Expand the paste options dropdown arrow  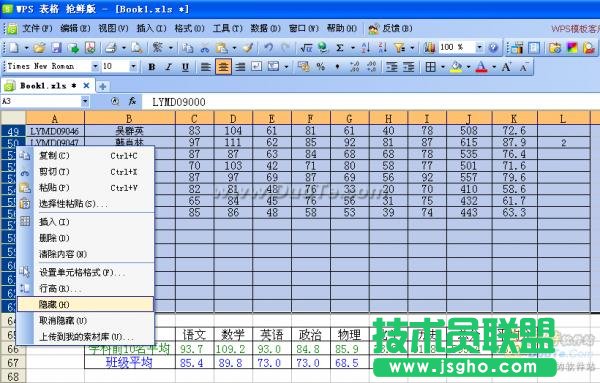pos(234,48)
